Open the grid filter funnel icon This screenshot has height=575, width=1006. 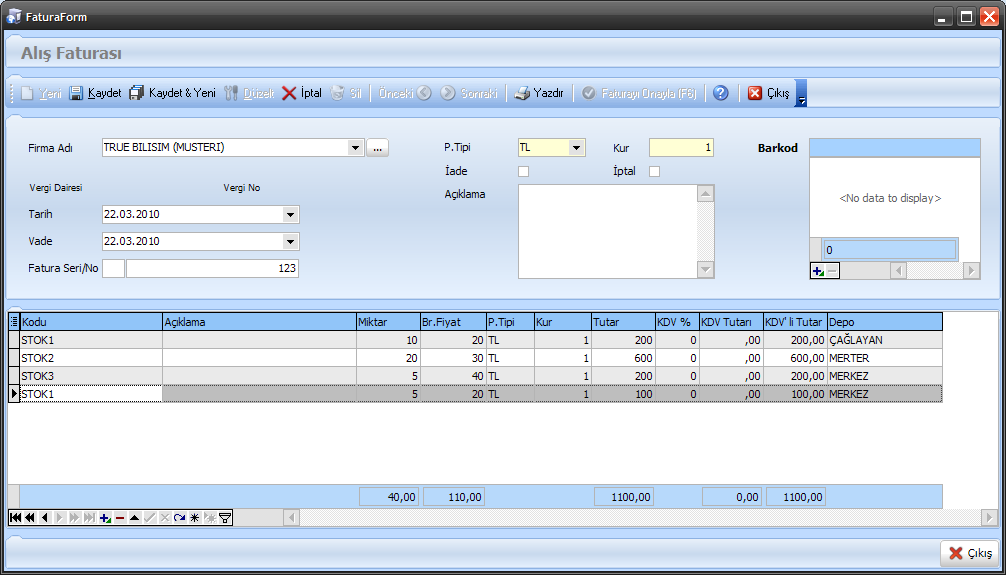(x=225, y=518)
